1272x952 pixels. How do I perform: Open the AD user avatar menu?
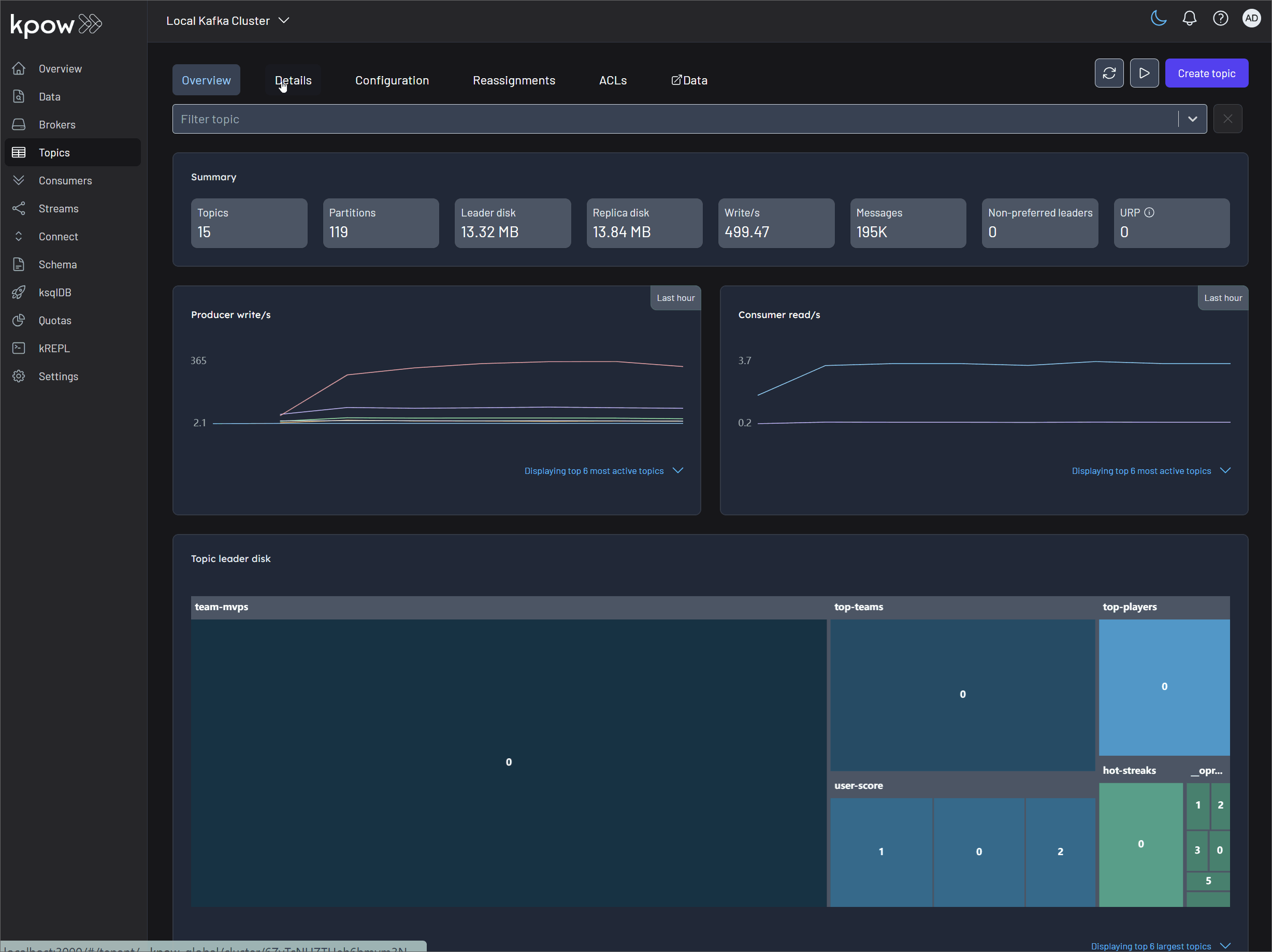point(1251,19)
